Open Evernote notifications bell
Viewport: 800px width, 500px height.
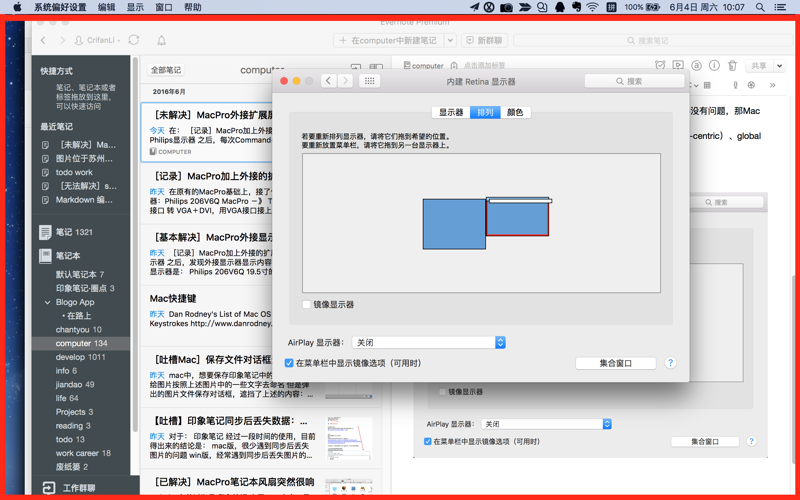point(161,40)
